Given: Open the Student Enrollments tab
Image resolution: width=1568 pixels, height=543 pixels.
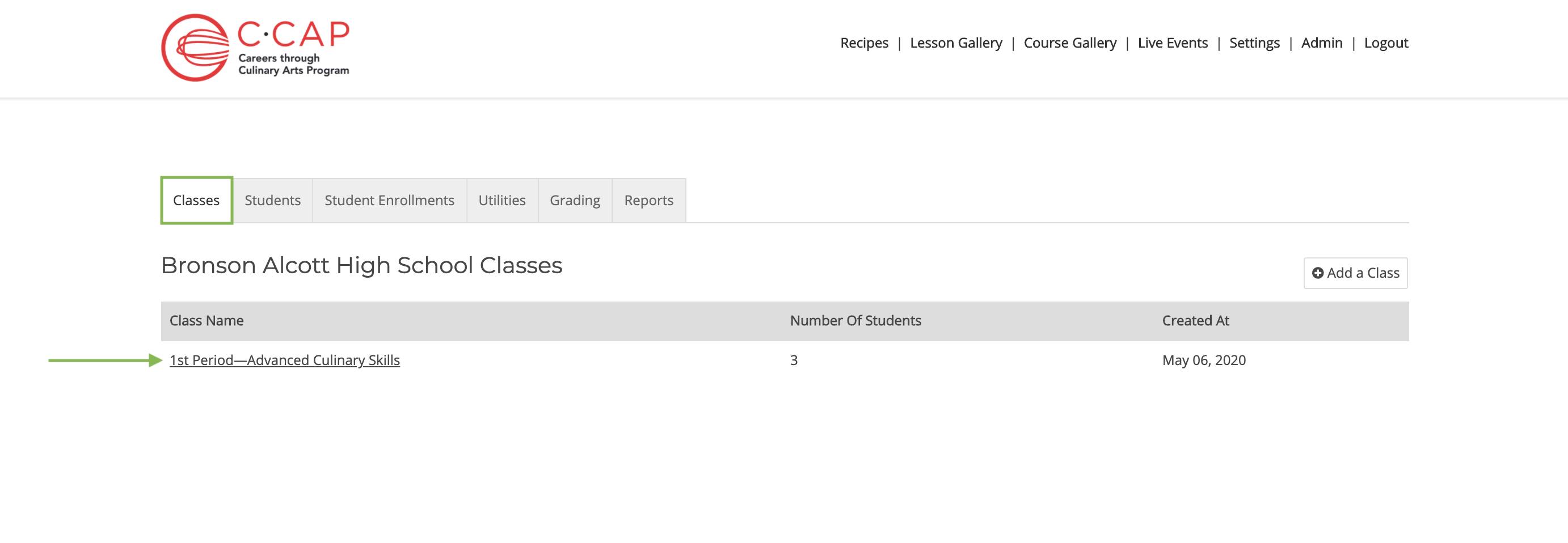Looking at the screenshot, I should [x=390, y=200].
